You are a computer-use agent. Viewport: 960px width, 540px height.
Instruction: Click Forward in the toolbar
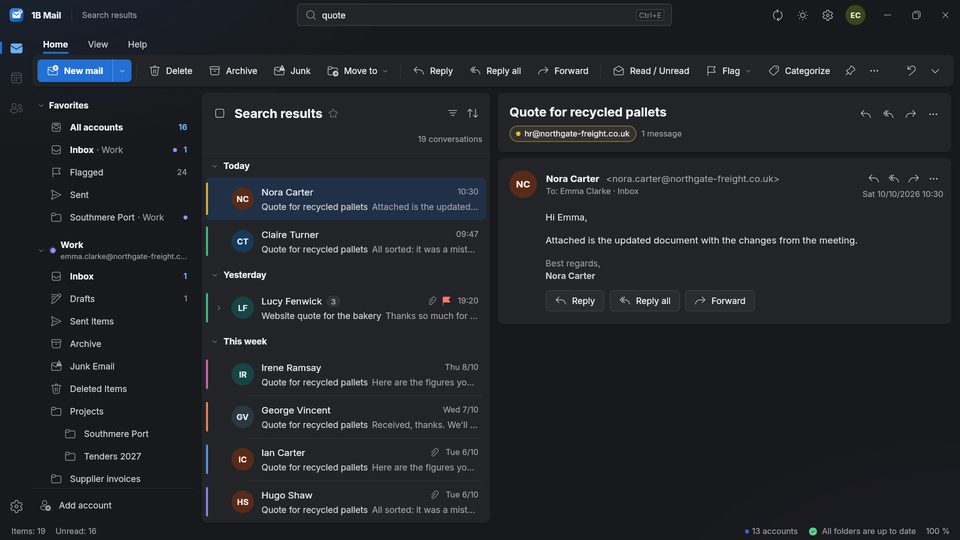(563, 71)
